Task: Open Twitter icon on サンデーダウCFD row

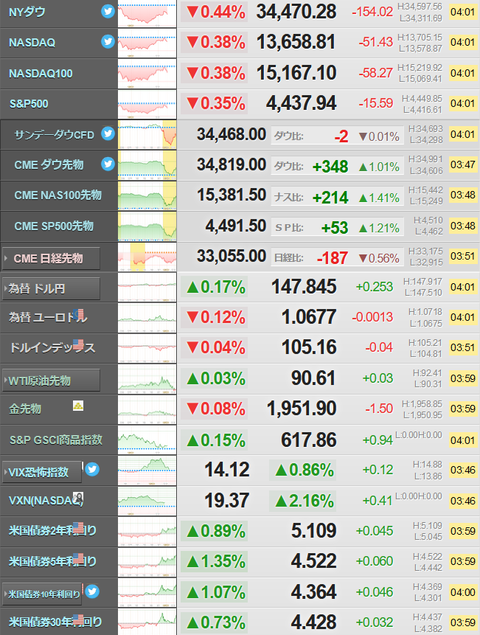Action: coord(108,133)
